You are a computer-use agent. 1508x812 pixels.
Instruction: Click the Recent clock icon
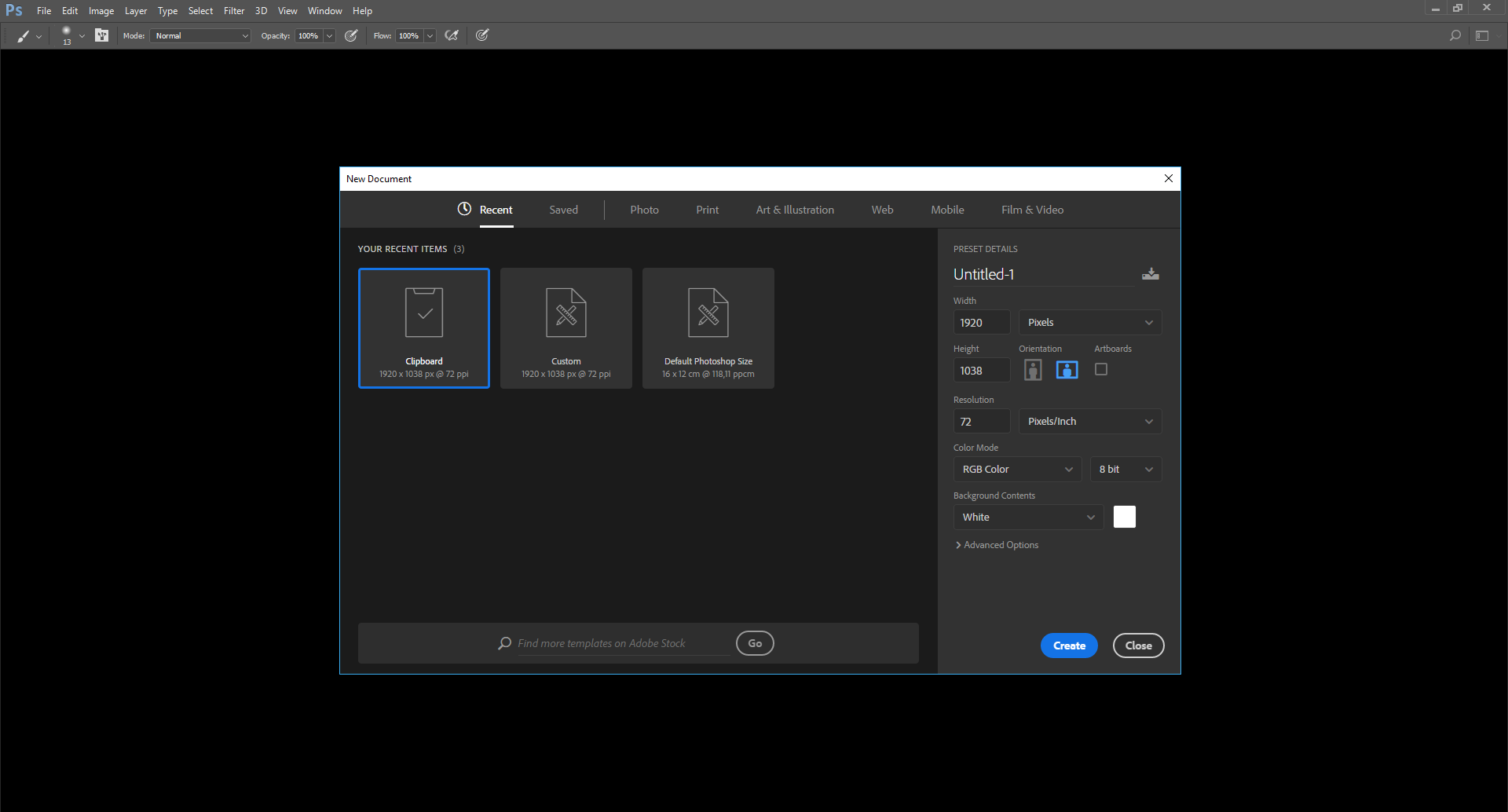click(464, 209)
